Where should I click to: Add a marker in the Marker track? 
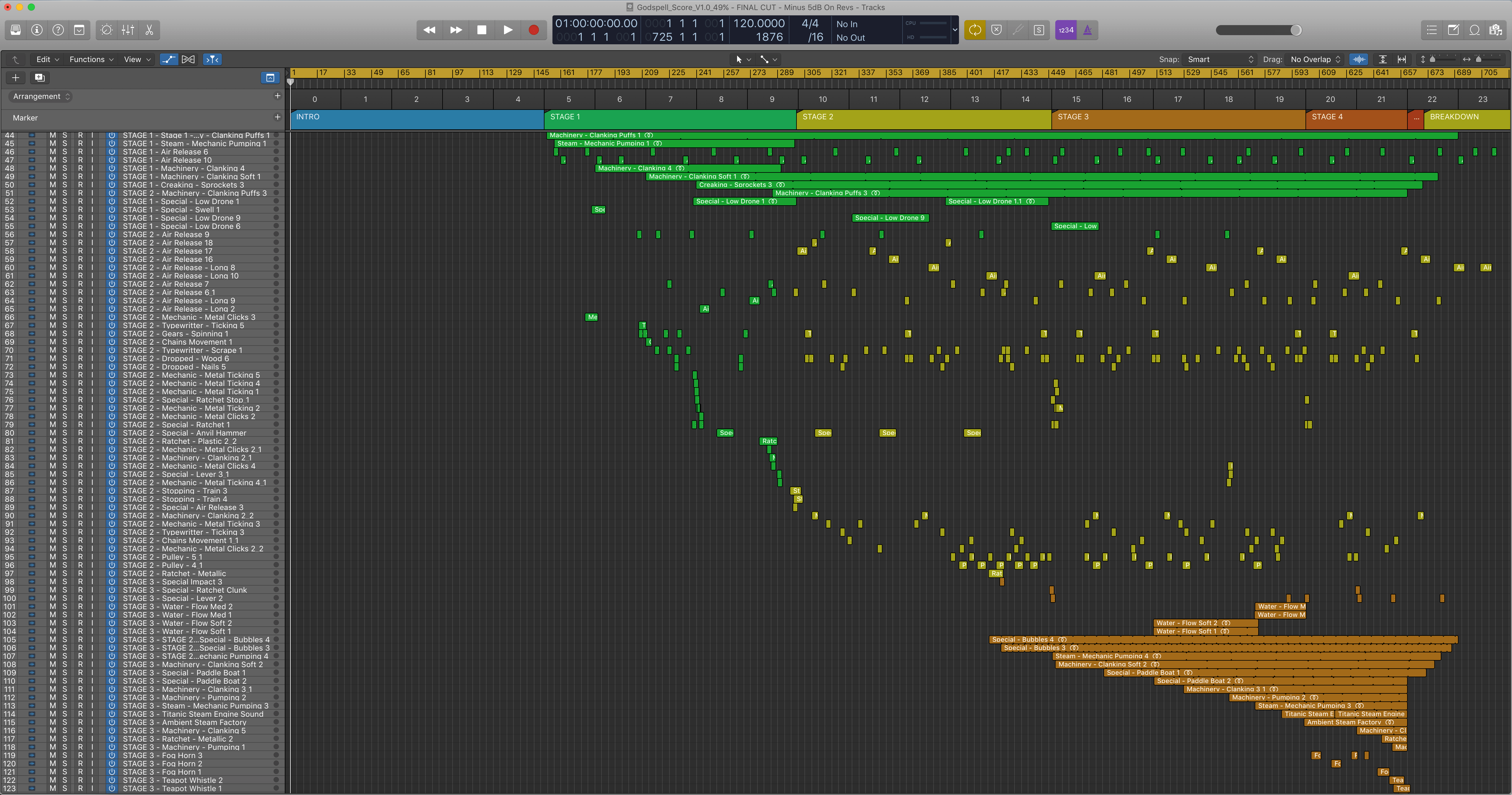click(x=277, y=117)
